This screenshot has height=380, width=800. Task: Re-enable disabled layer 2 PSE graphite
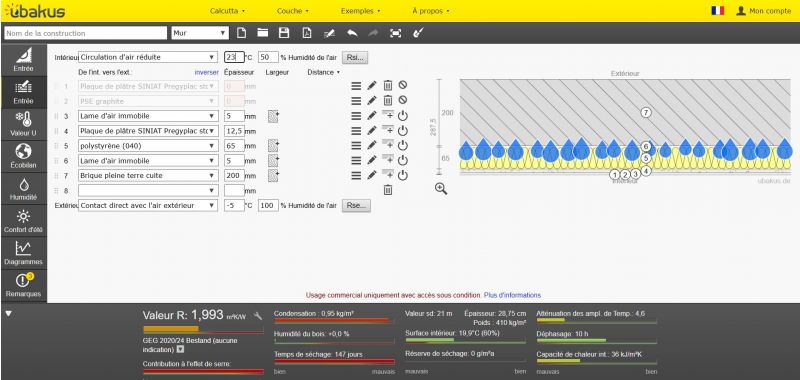pos(403,100)
